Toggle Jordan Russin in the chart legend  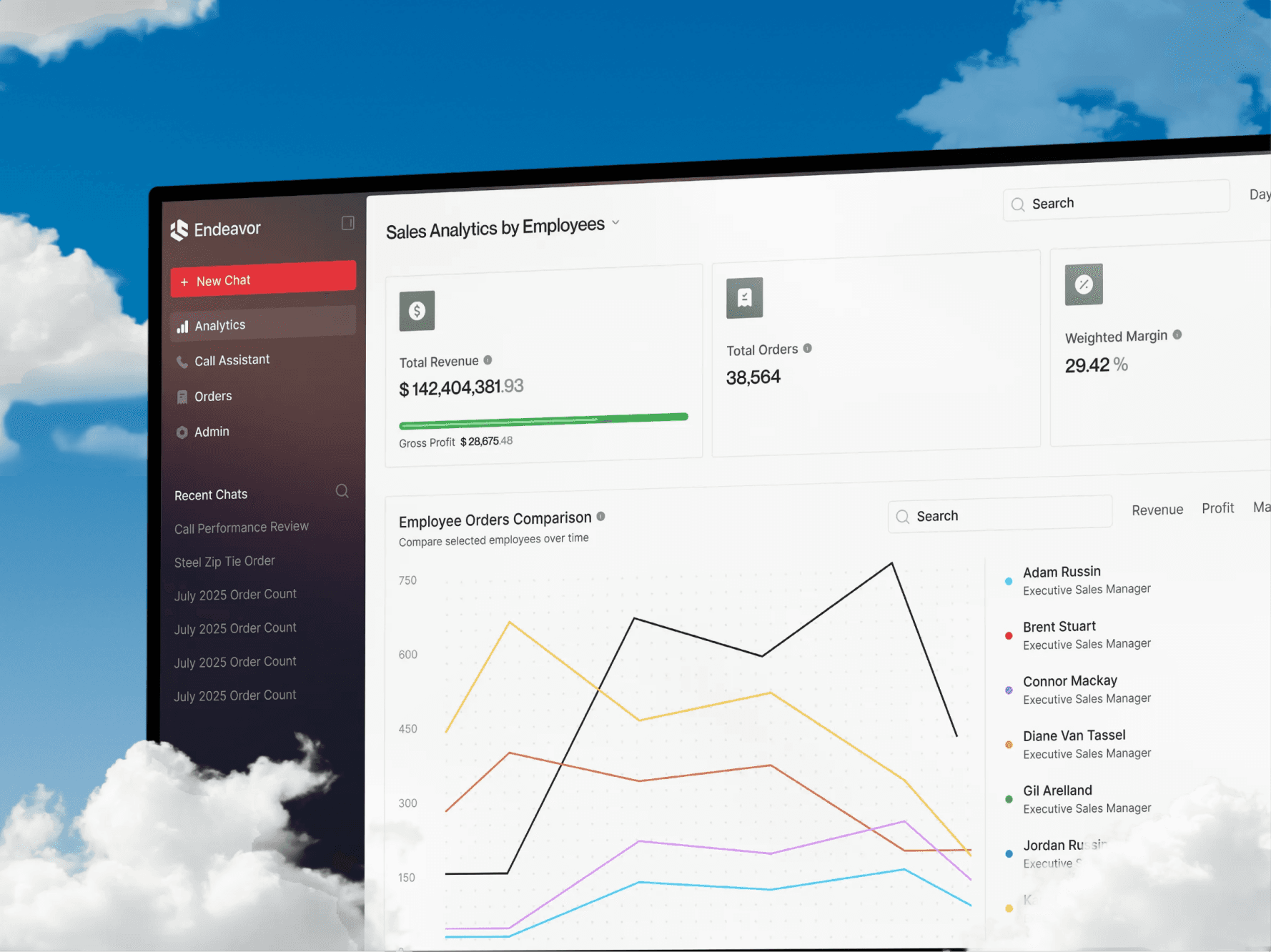[1056, 853]
